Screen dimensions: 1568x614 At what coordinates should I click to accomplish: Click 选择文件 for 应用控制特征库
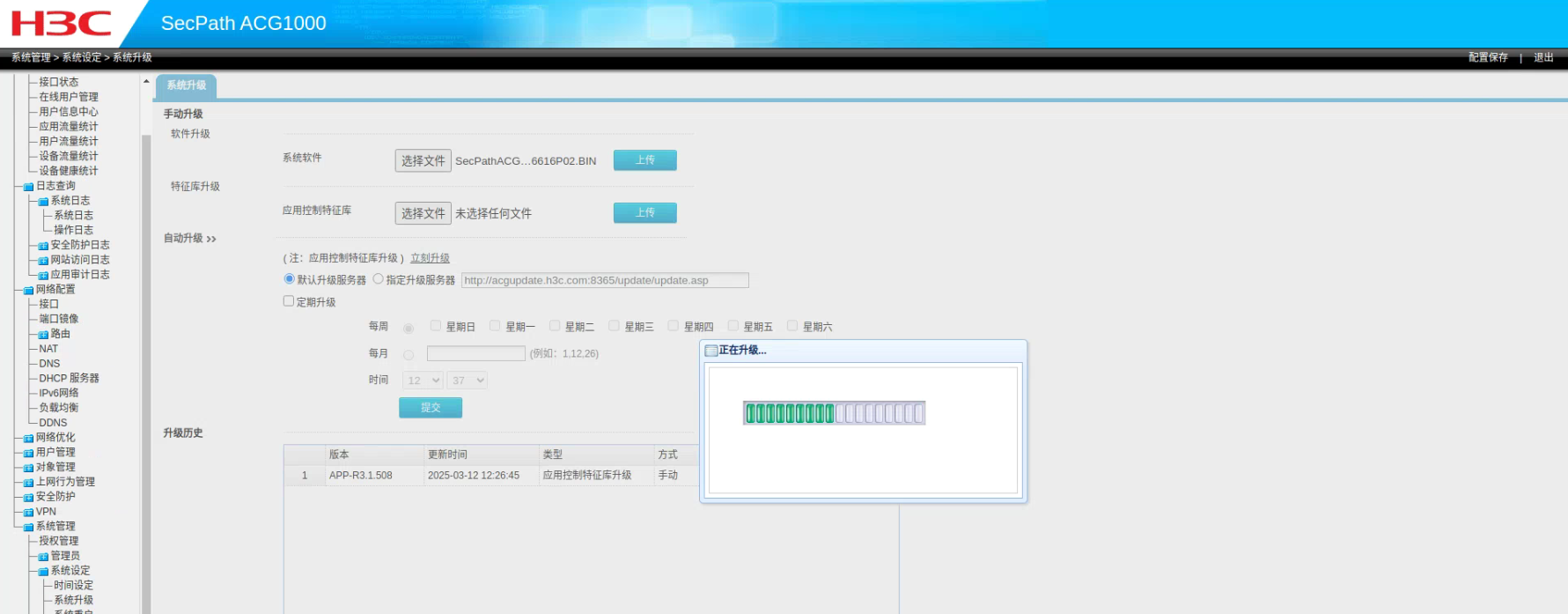coord(423,213)
